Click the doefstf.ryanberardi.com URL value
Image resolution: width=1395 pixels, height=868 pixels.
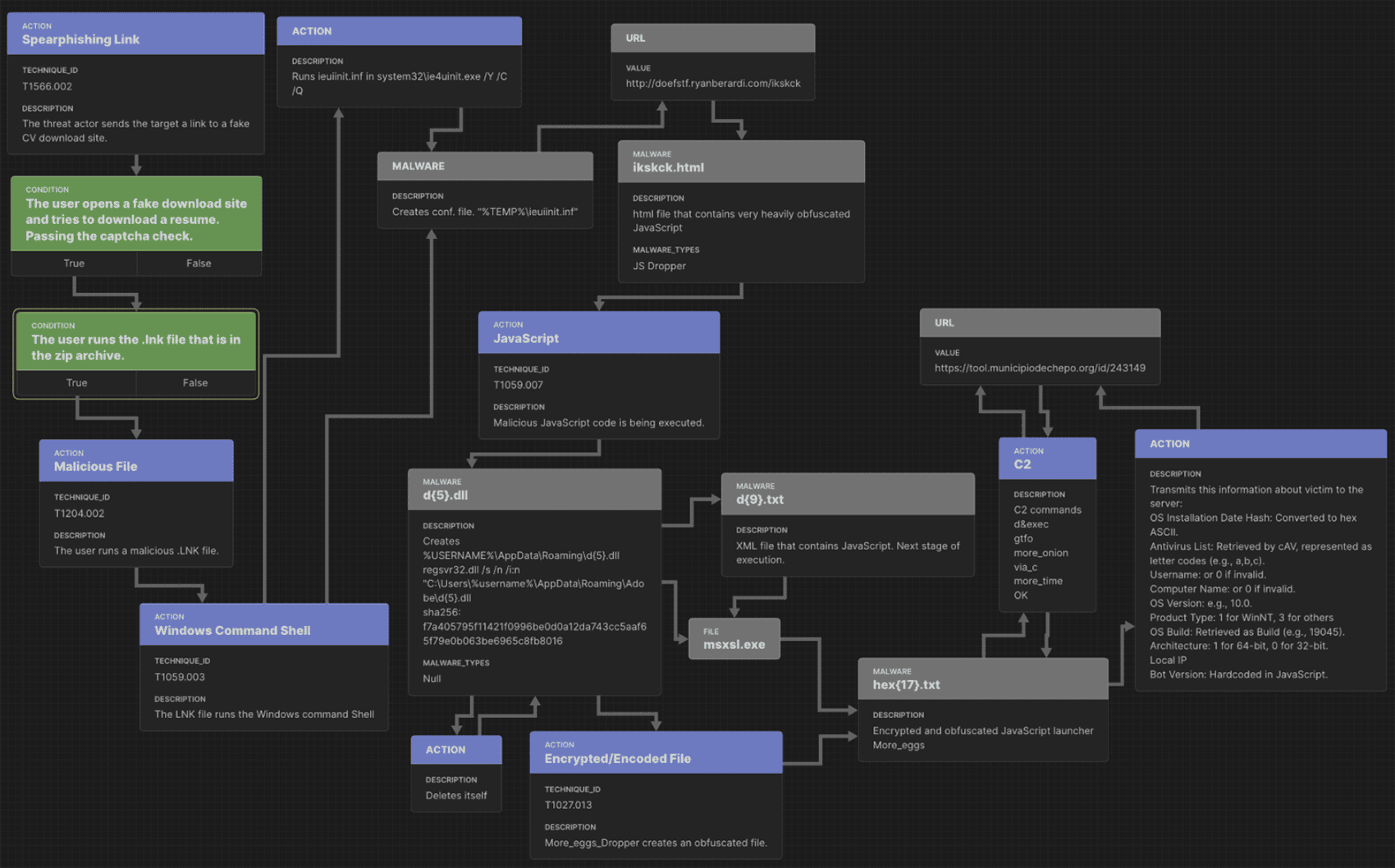(x=713, y=83)
